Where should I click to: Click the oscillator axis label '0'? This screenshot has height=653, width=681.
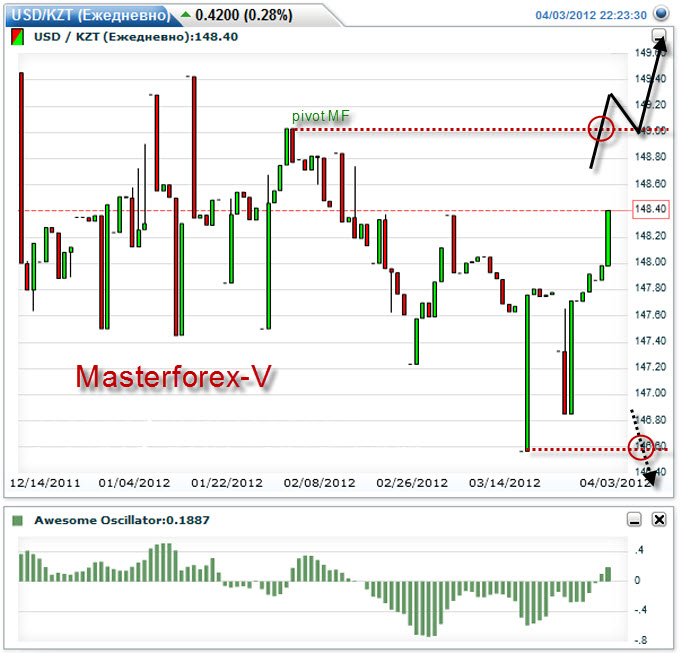(x=637, y=580)
